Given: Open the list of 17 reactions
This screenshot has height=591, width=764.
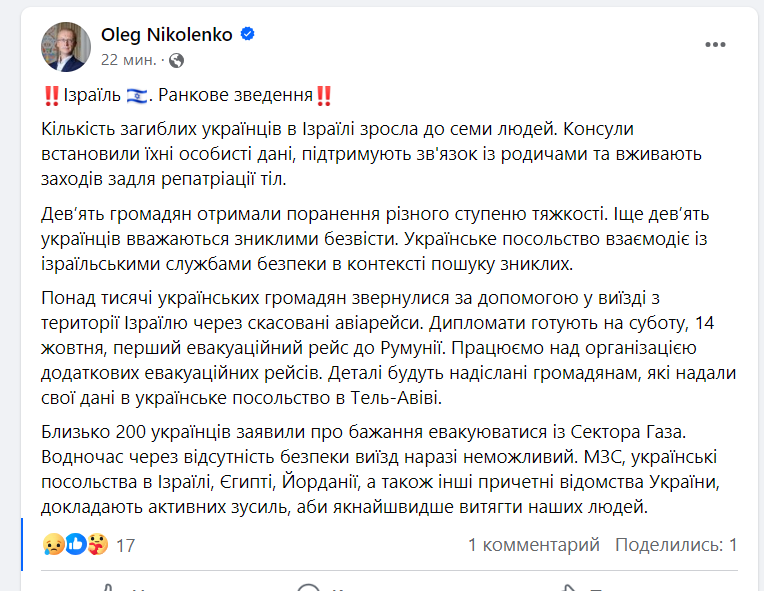Looking at the screenshot, I should click(126, 545).
